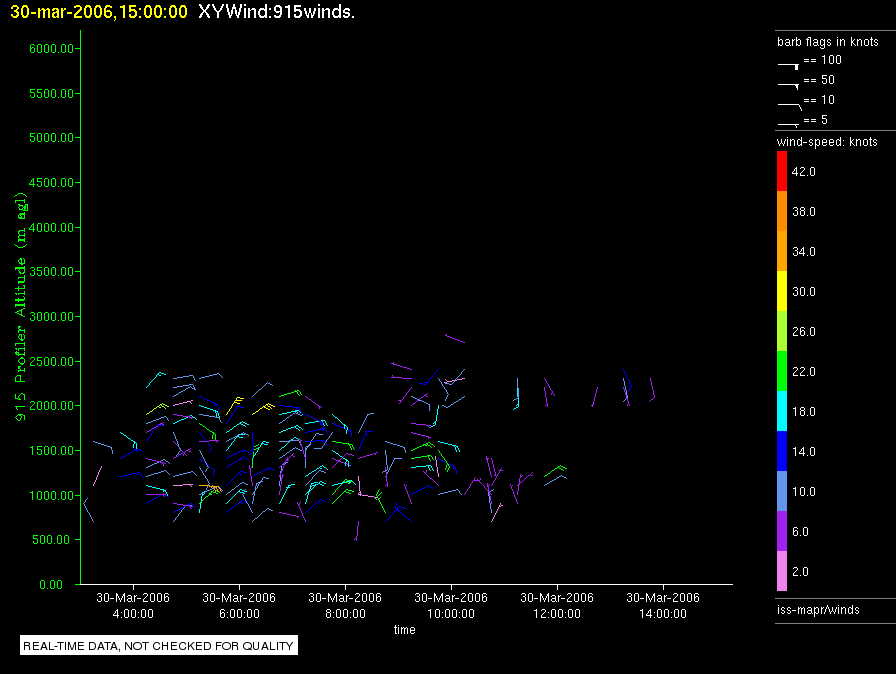896x674 pixels.
Task: Select the blue 14.0 knots color band
Action: pyautogui.click(x=782, y=451)
